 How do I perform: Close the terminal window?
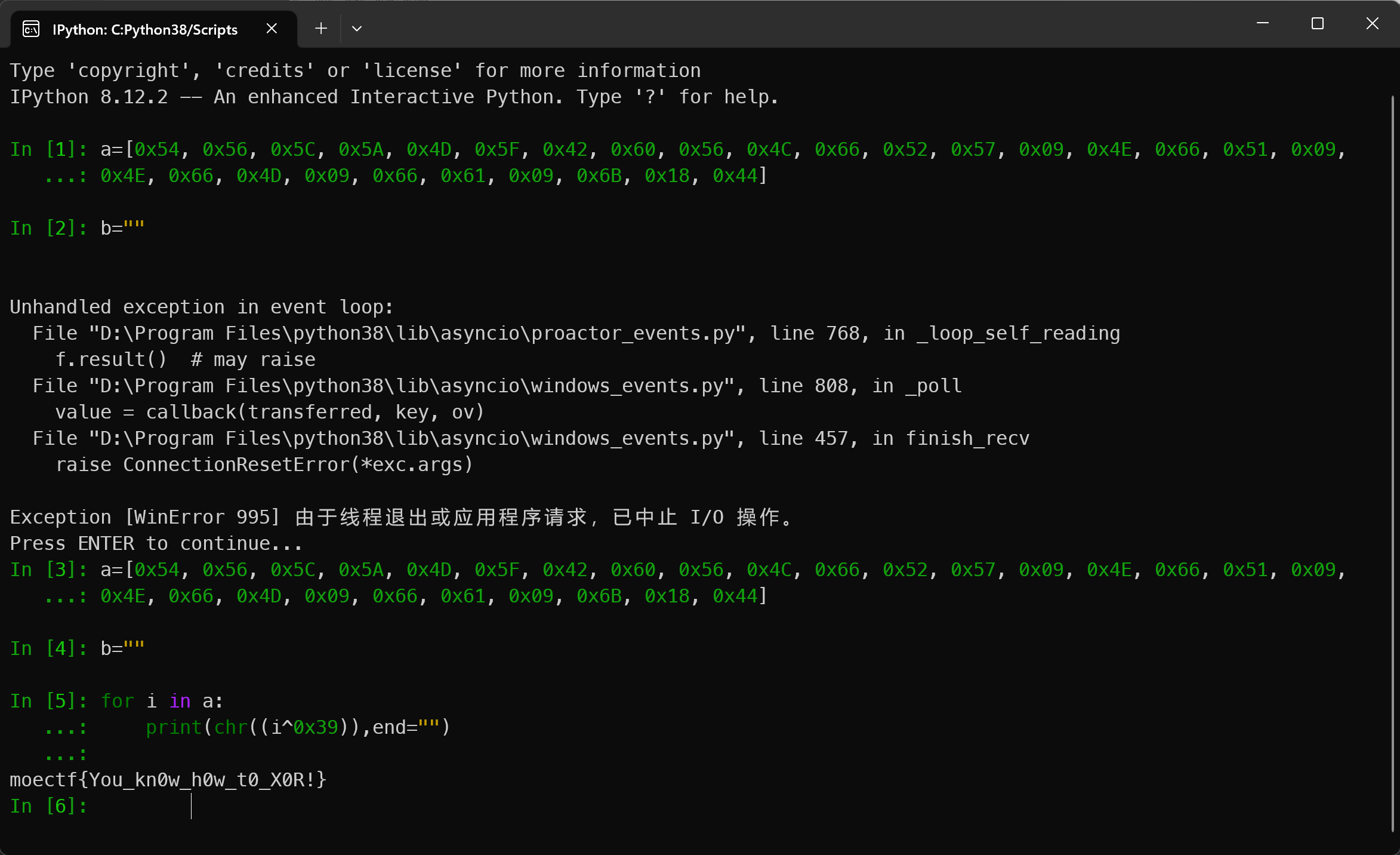pos(1372,23)
